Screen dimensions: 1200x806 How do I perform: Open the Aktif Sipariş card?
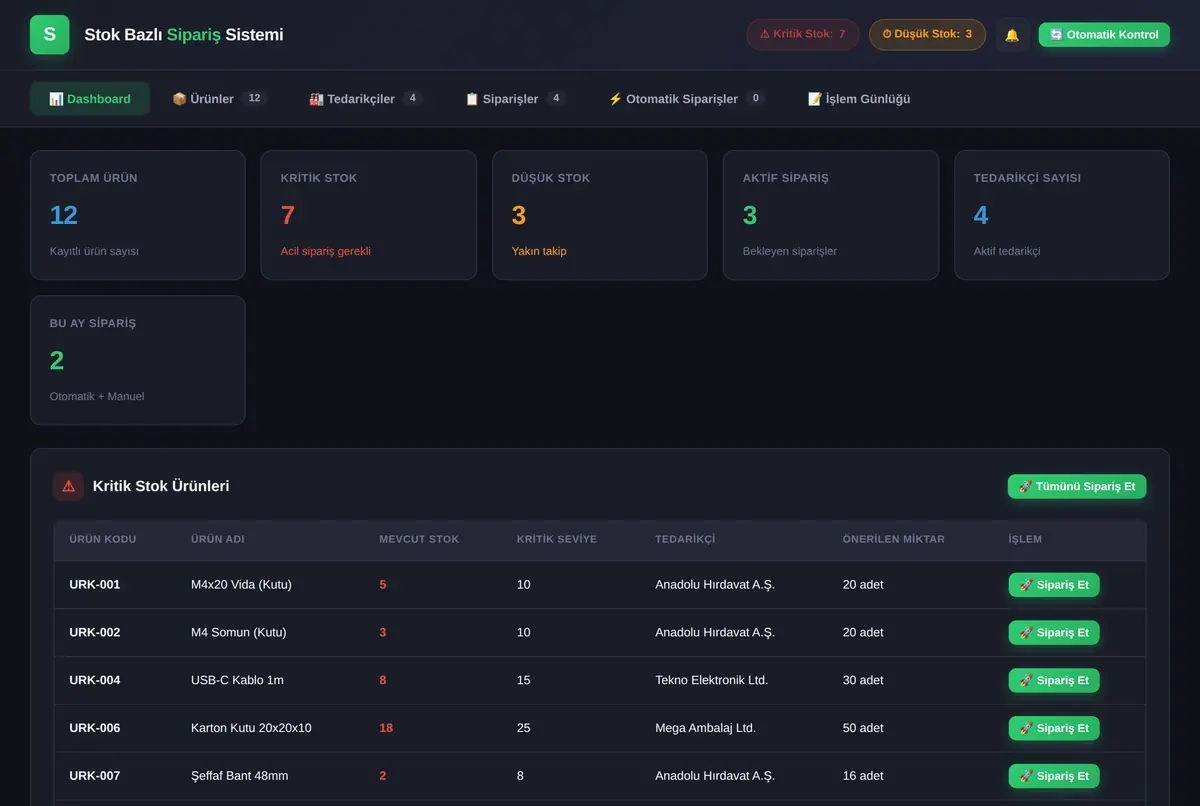point(831,215)
